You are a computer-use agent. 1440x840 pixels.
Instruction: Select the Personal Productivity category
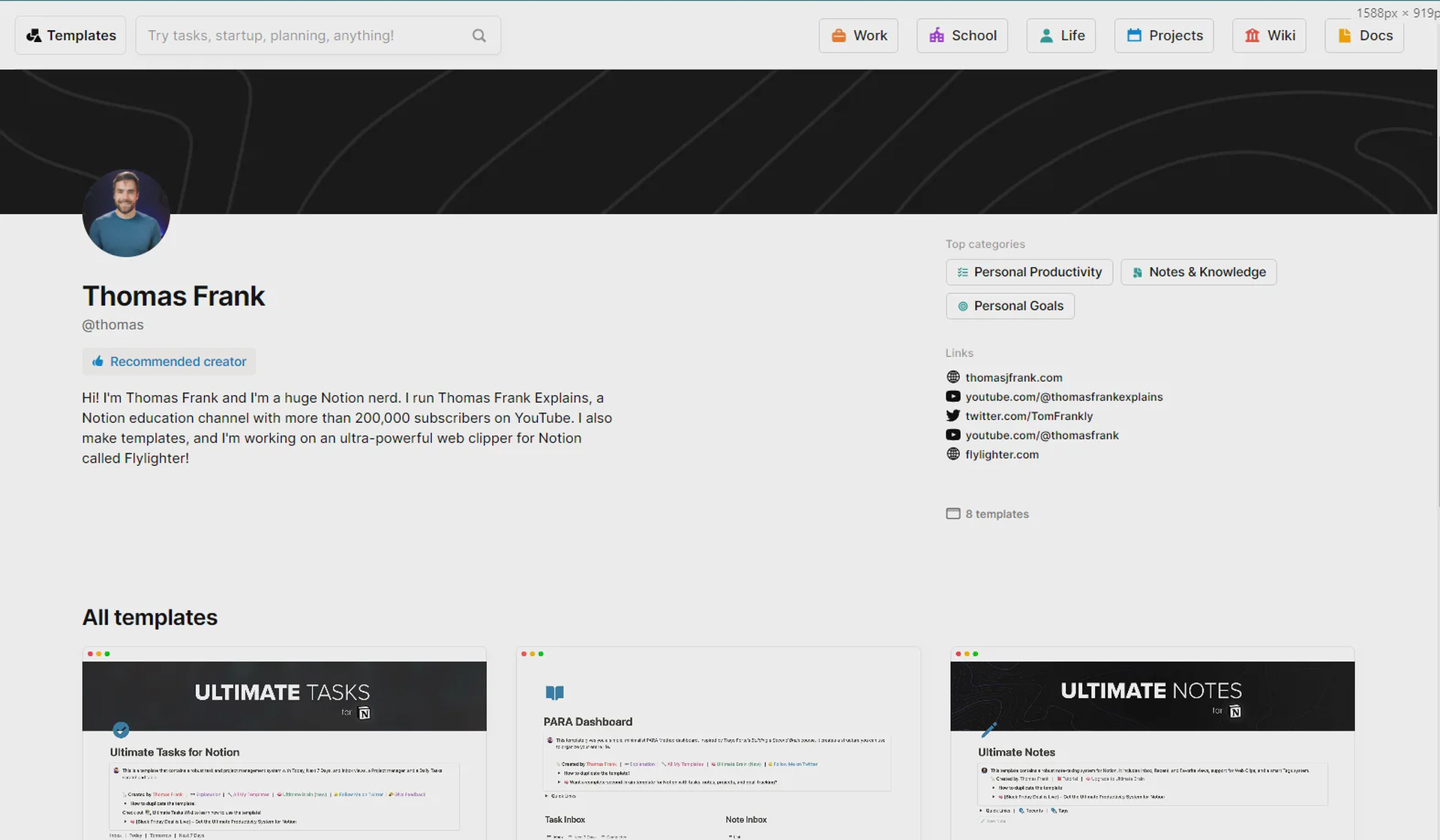(1030, 272)
